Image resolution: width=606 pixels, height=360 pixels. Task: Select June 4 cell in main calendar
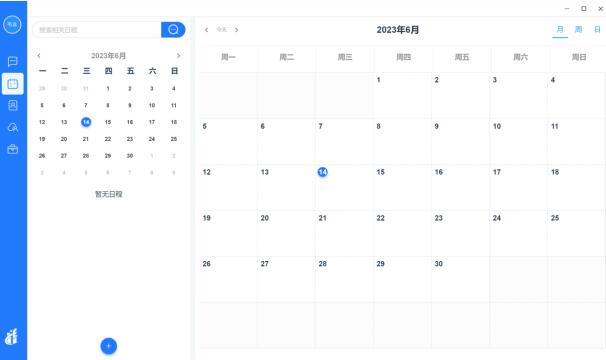[x=577, y=95]
